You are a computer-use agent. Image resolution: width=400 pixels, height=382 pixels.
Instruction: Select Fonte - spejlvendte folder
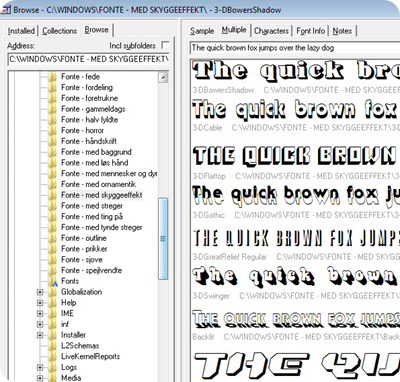[92, 270]
